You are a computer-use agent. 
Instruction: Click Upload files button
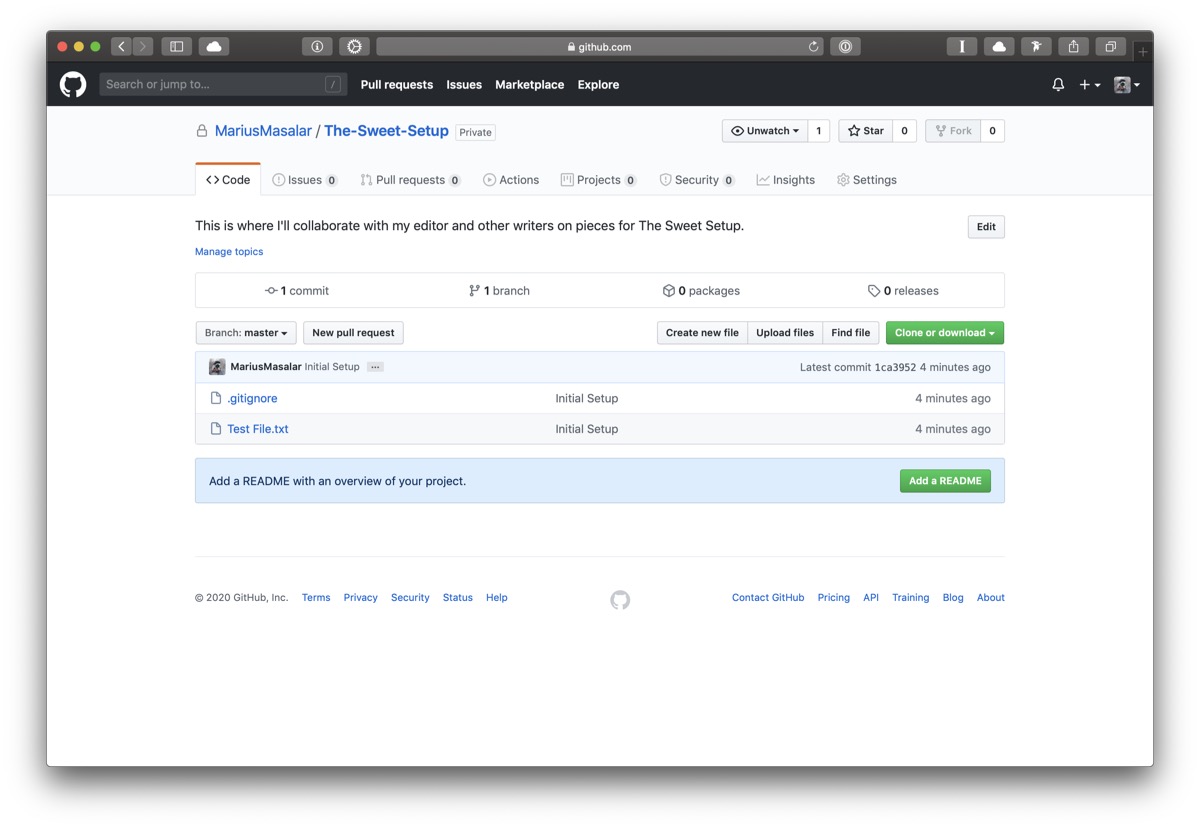pyautogui.click(x=785, y=333)
